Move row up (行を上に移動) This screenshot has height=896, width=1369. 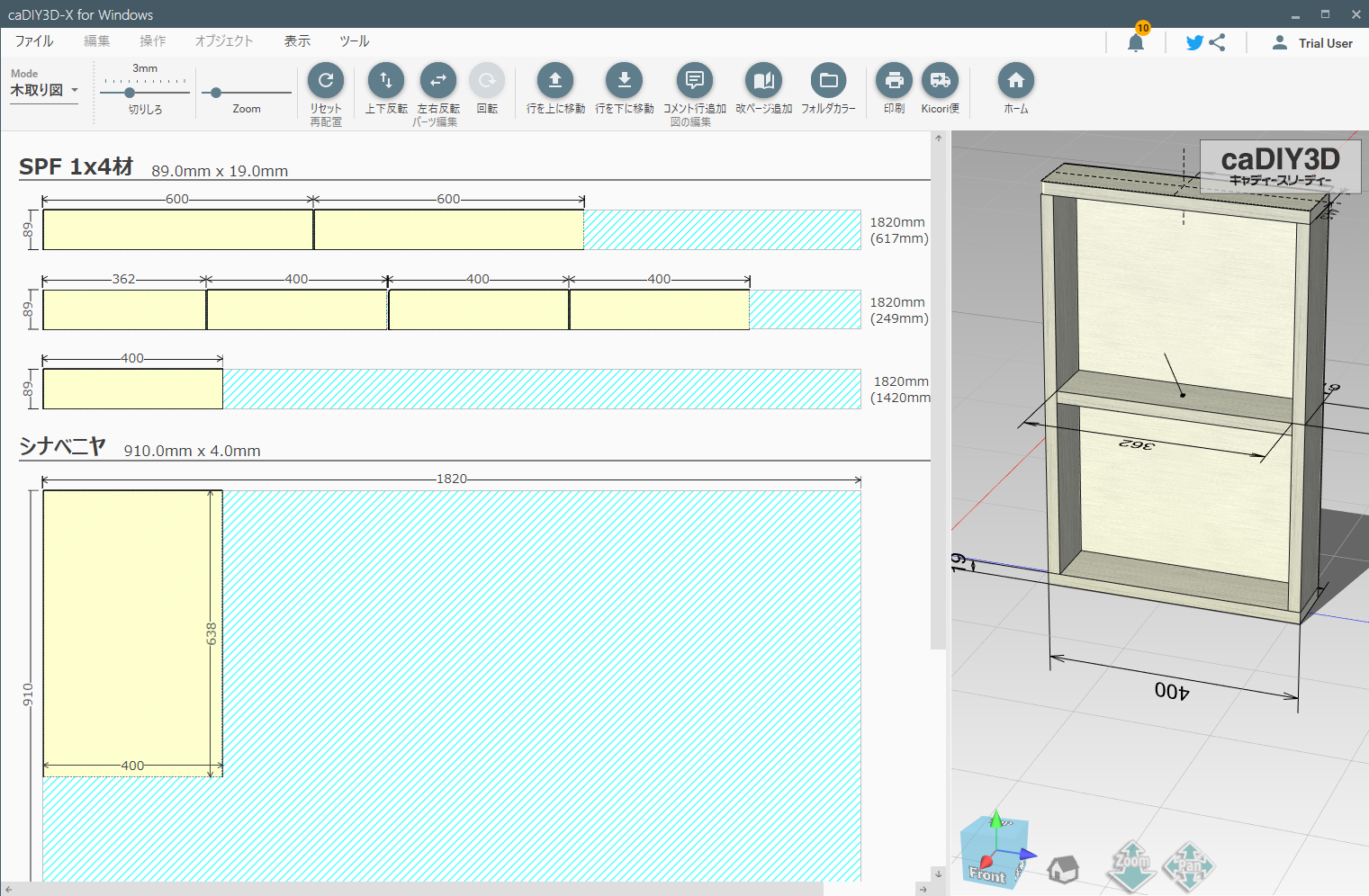[x=555, y=81]
